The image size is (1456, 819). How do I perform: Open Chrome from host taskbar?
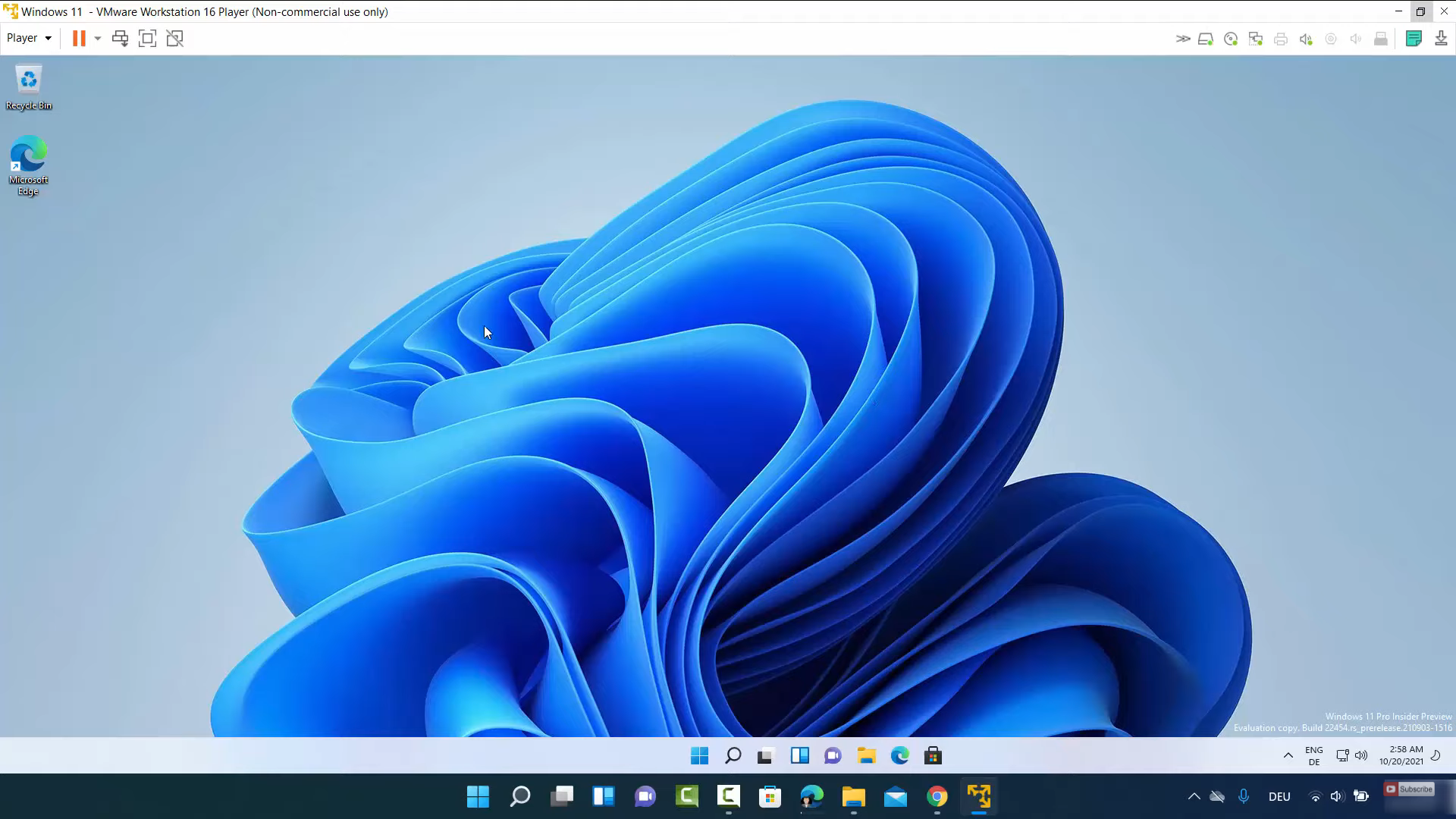pyautogui.click(x=937, y=796)
